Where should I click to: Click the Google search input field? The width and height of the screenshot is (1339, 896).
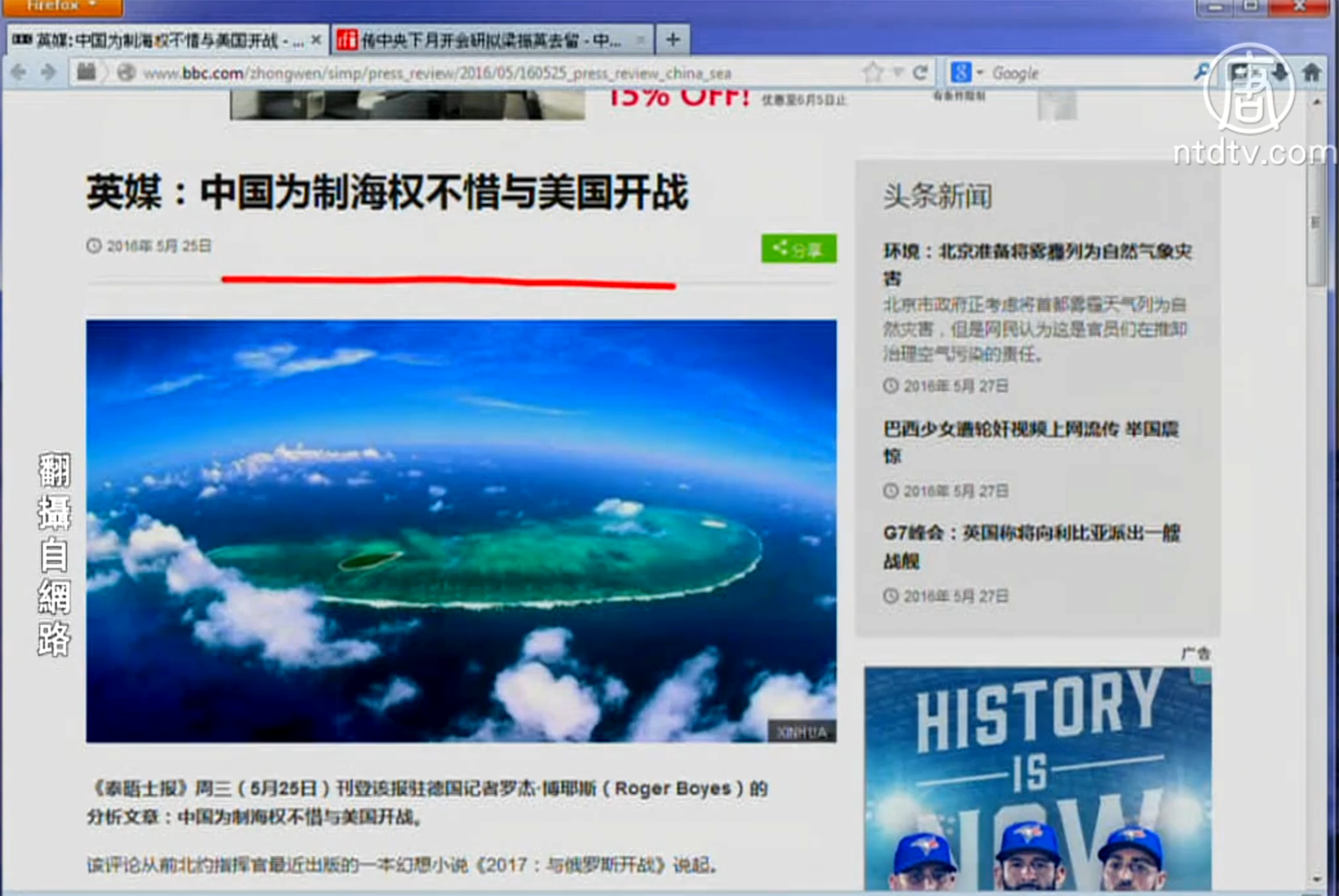(1088, 73)
